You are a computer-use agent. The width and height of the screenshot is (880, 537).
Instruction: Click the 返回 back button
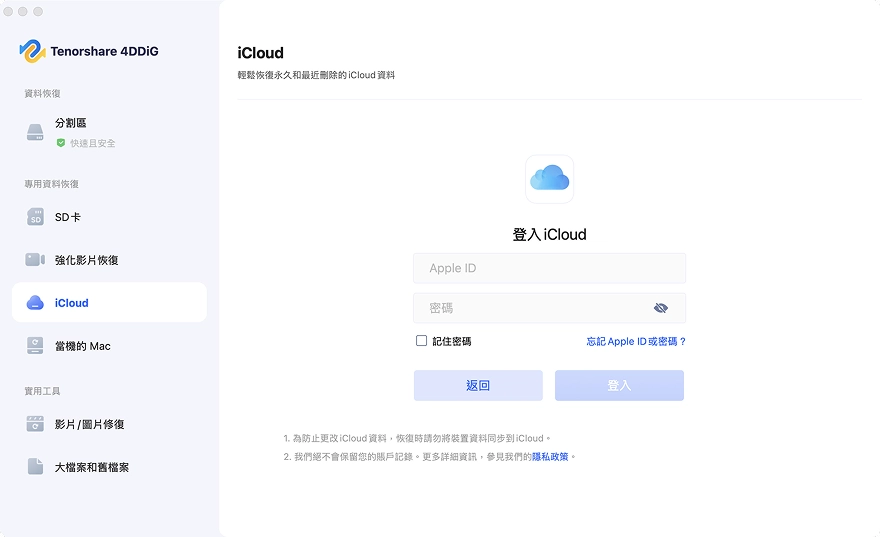(478, 385)
